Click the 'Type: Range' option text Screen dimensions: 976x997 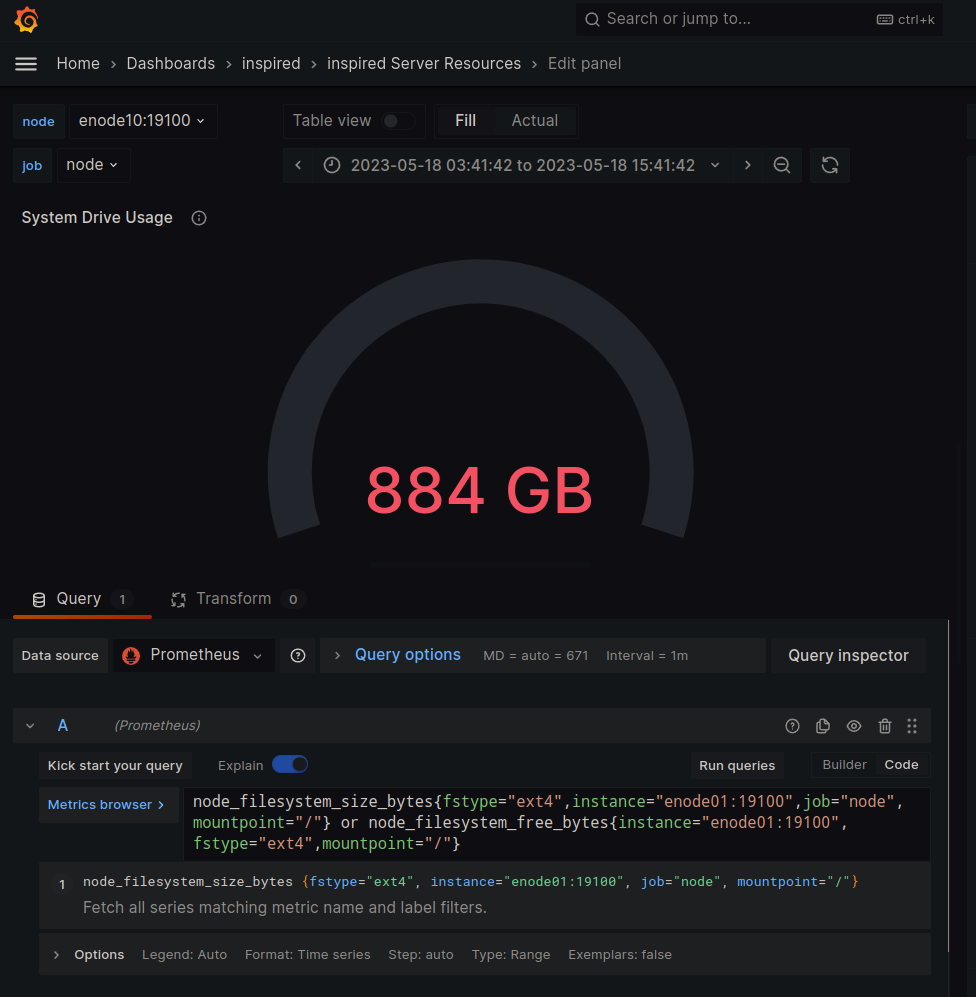pyautogui.click(x=511, y=955)
